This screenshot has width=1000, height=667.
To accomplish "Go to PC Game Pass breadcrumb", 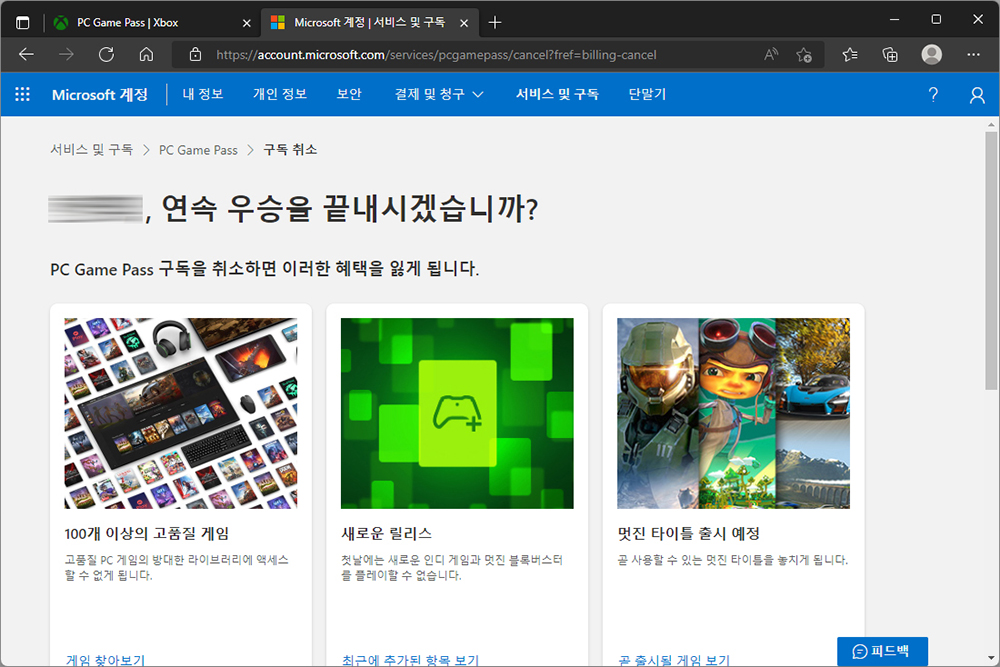I will (x=198, y=150).
